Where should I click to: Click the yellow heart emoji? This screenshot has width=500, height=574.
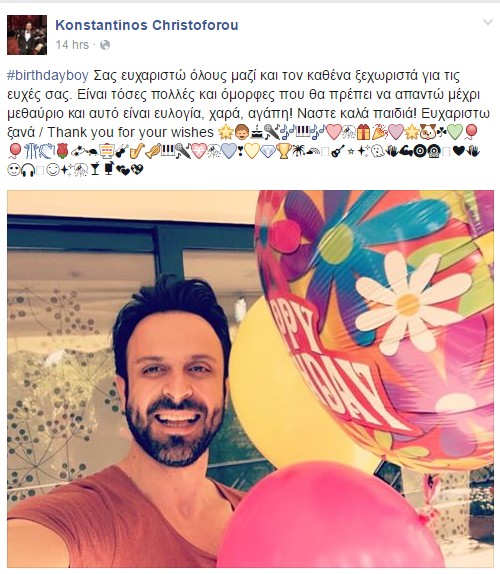point(252,151)
